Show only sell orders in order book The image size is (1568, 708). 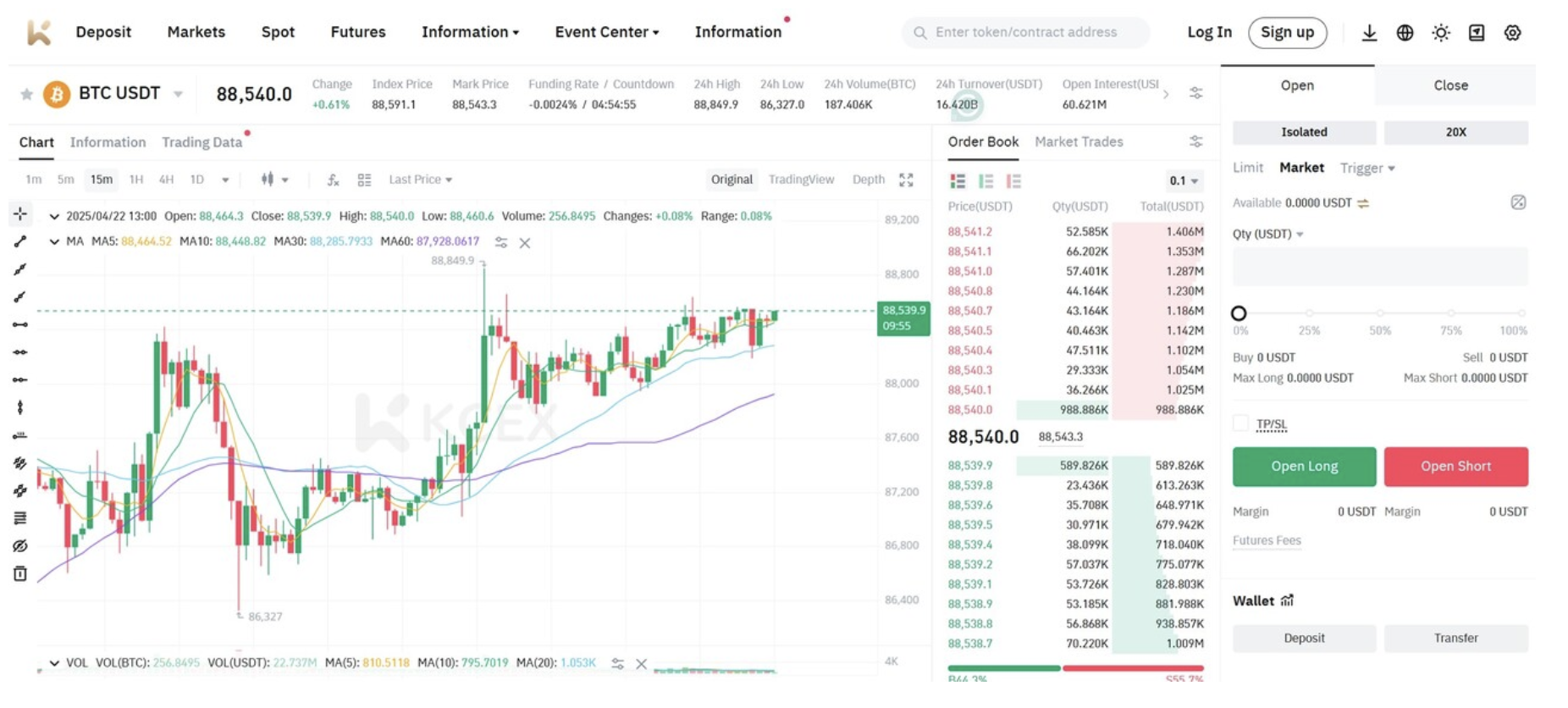pyautogui.click(x=1013, y=181)
